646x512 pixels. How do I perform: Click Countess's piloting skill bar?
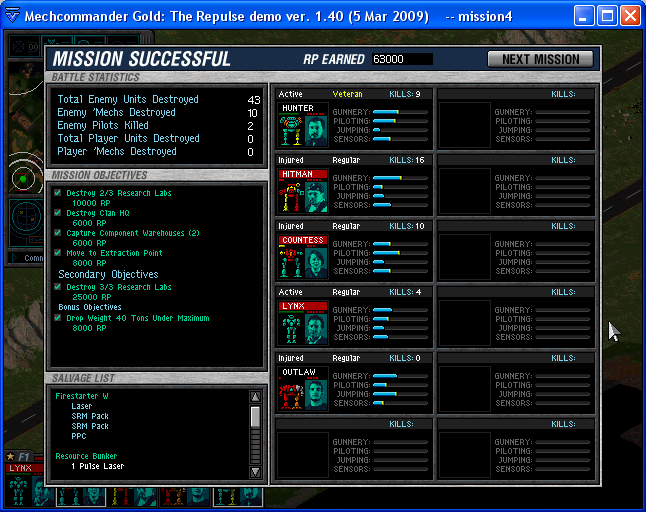400,253
